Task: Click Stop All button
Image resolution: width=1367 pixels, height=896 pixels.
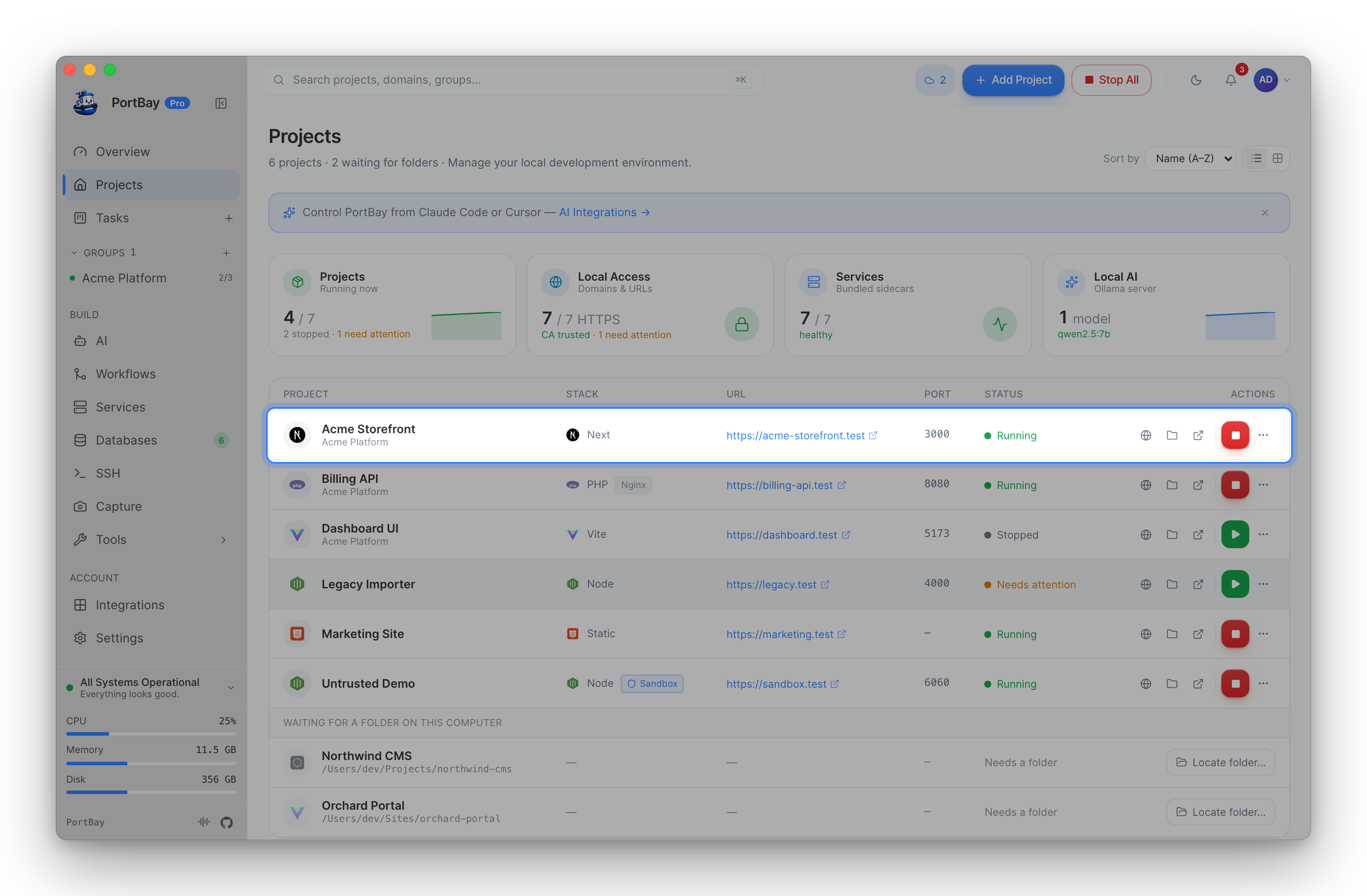Action: click(1111, 80)
